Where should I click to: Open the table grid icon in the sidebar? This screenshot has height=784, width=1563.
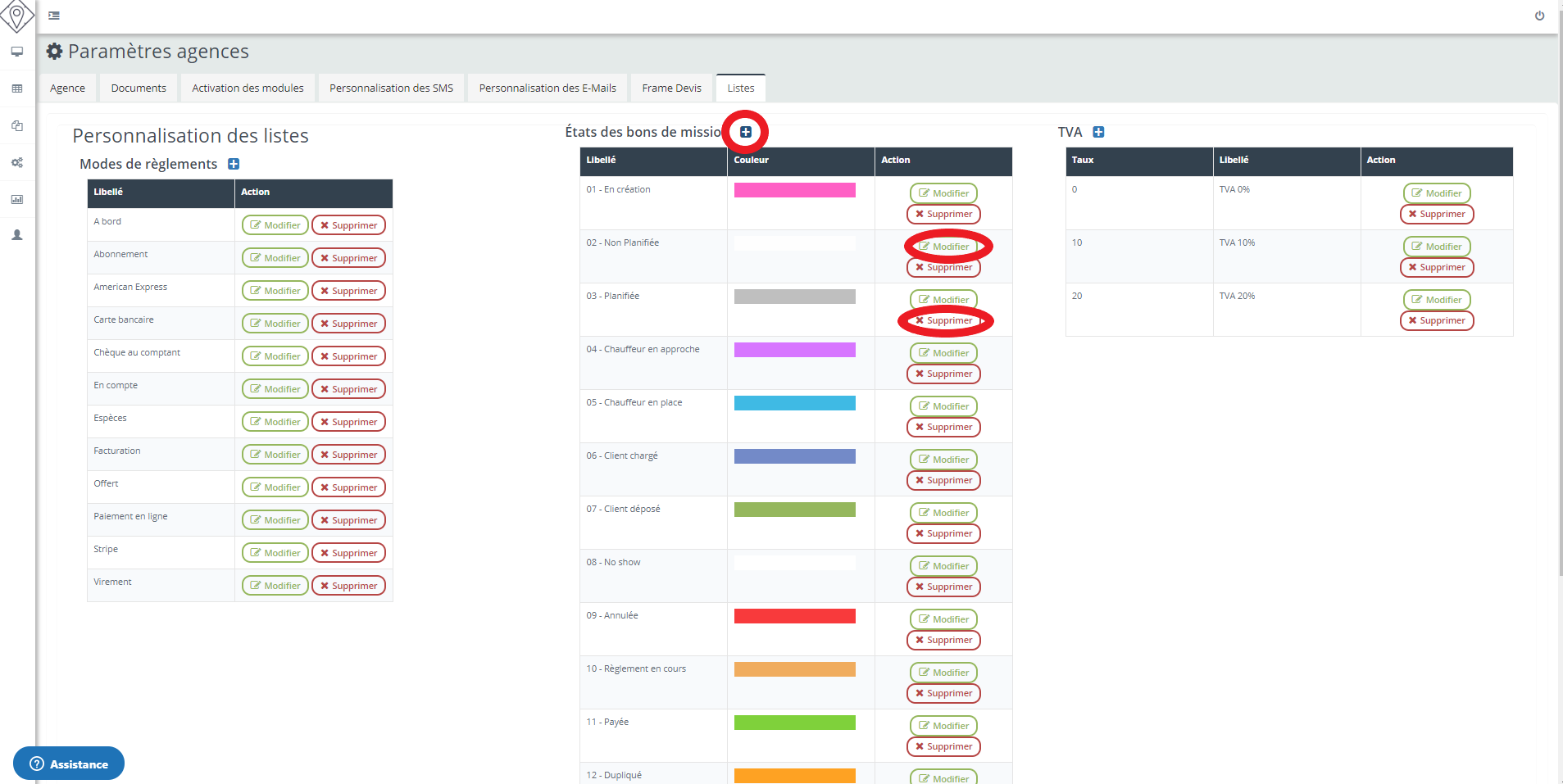(x=17, y=88)
